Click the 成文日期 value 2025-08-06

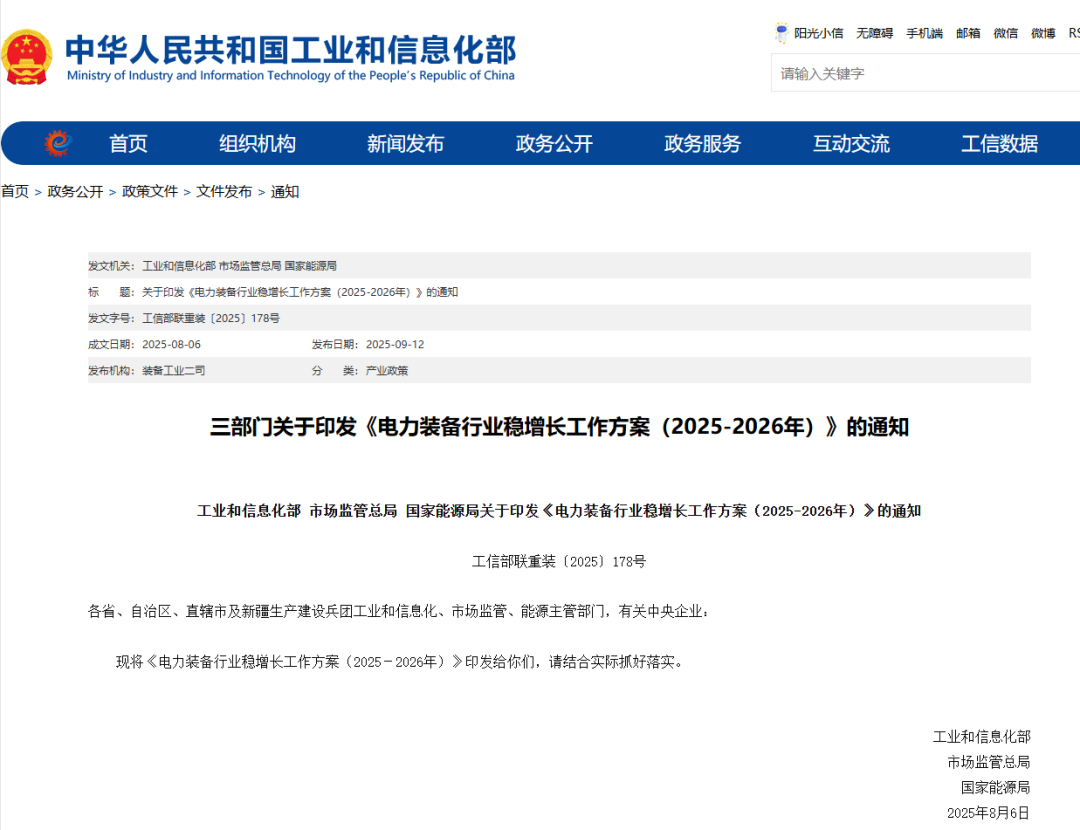(x=172, y=344)
